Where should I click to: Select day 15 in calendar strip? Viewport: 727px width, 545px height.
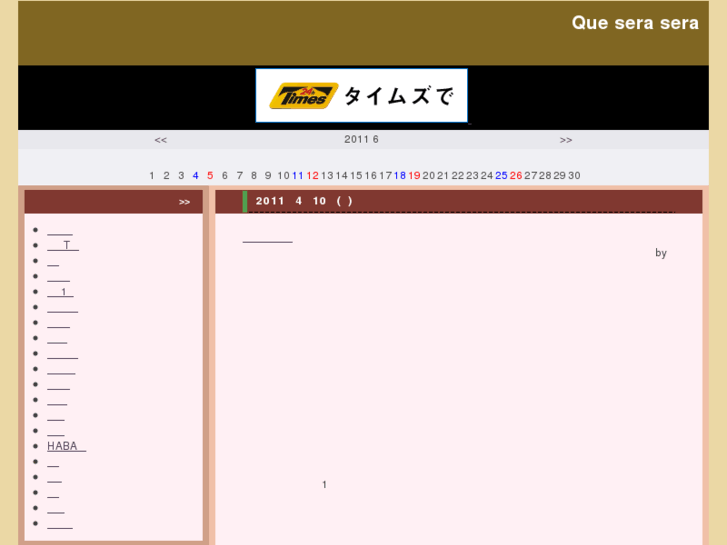[356, 176]
